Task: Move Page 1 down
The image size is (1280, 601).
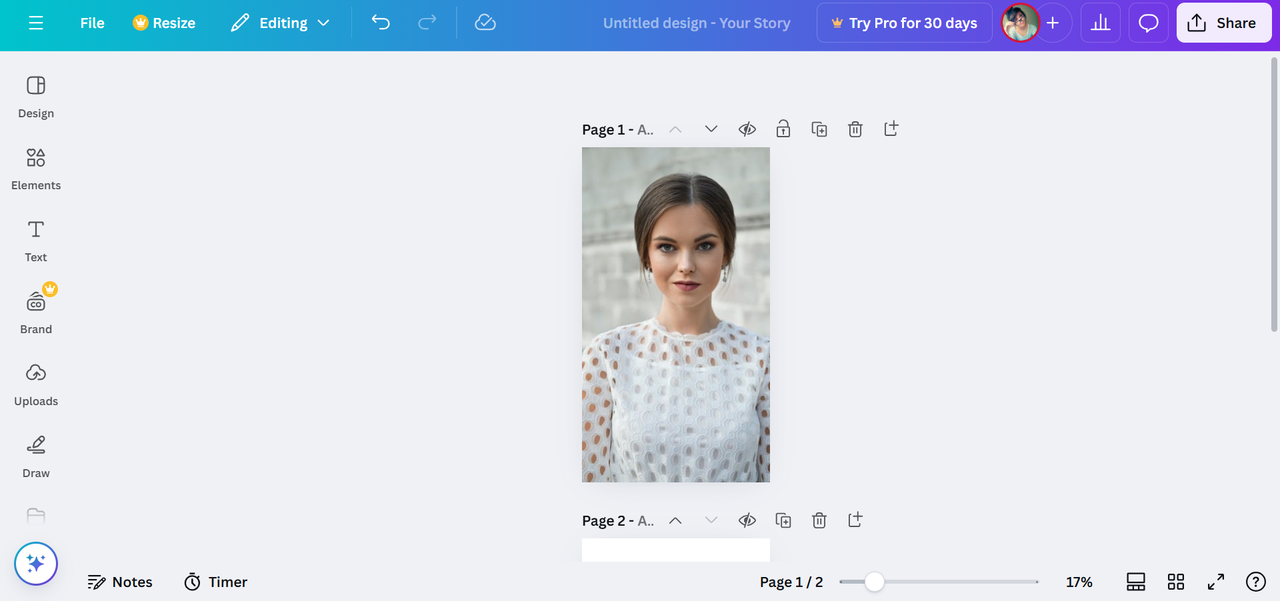Action: [711, 129]
